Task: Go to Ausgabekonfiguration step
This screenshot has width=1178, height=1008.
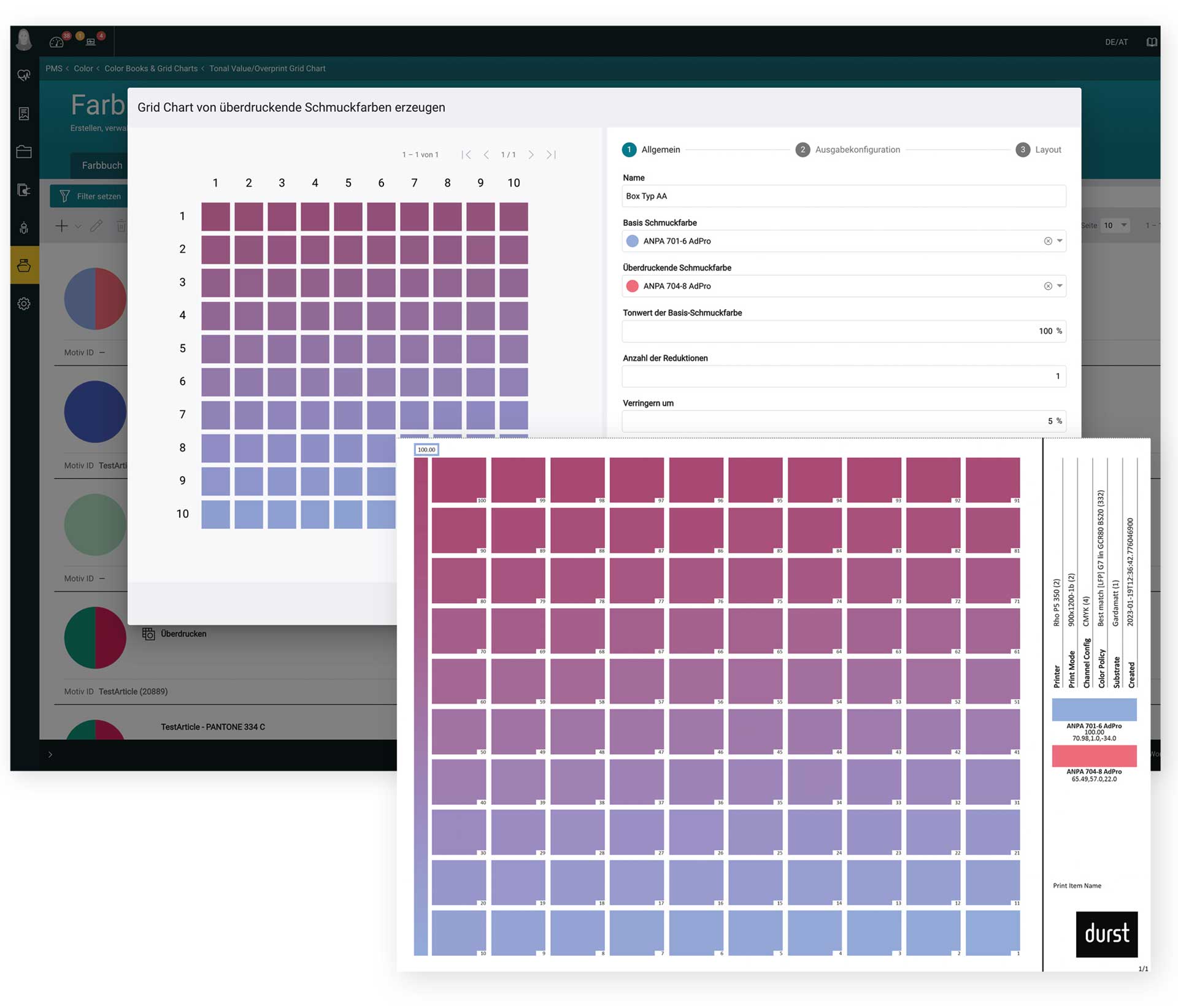Action: coord(847,150)
